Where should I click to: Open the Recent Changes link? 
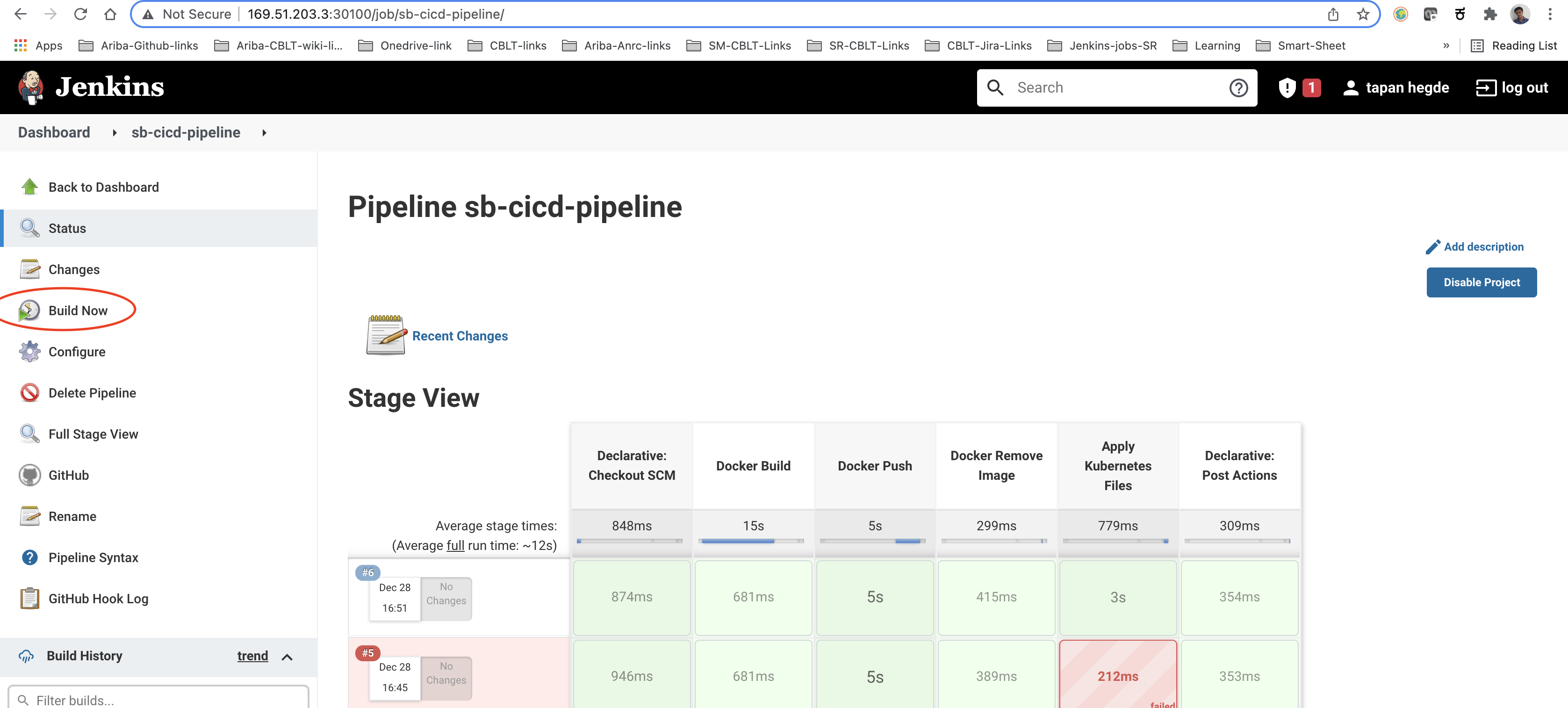coord(460,336)
